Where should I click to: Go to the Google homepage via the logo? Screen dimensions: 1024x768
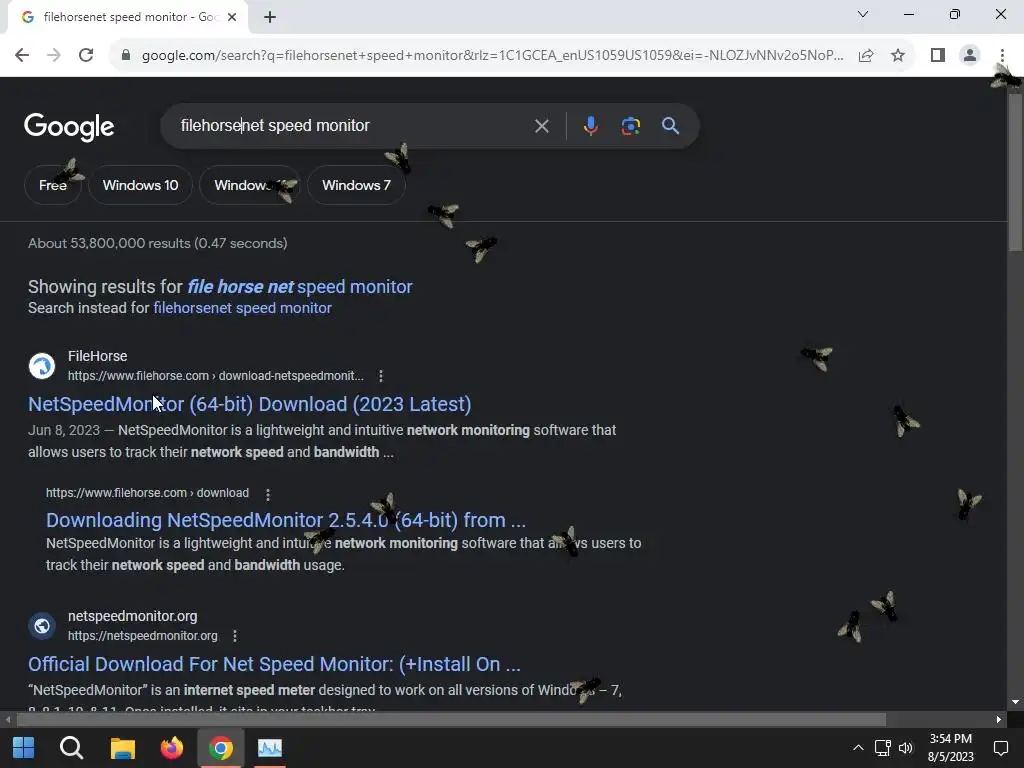[69, 127]
